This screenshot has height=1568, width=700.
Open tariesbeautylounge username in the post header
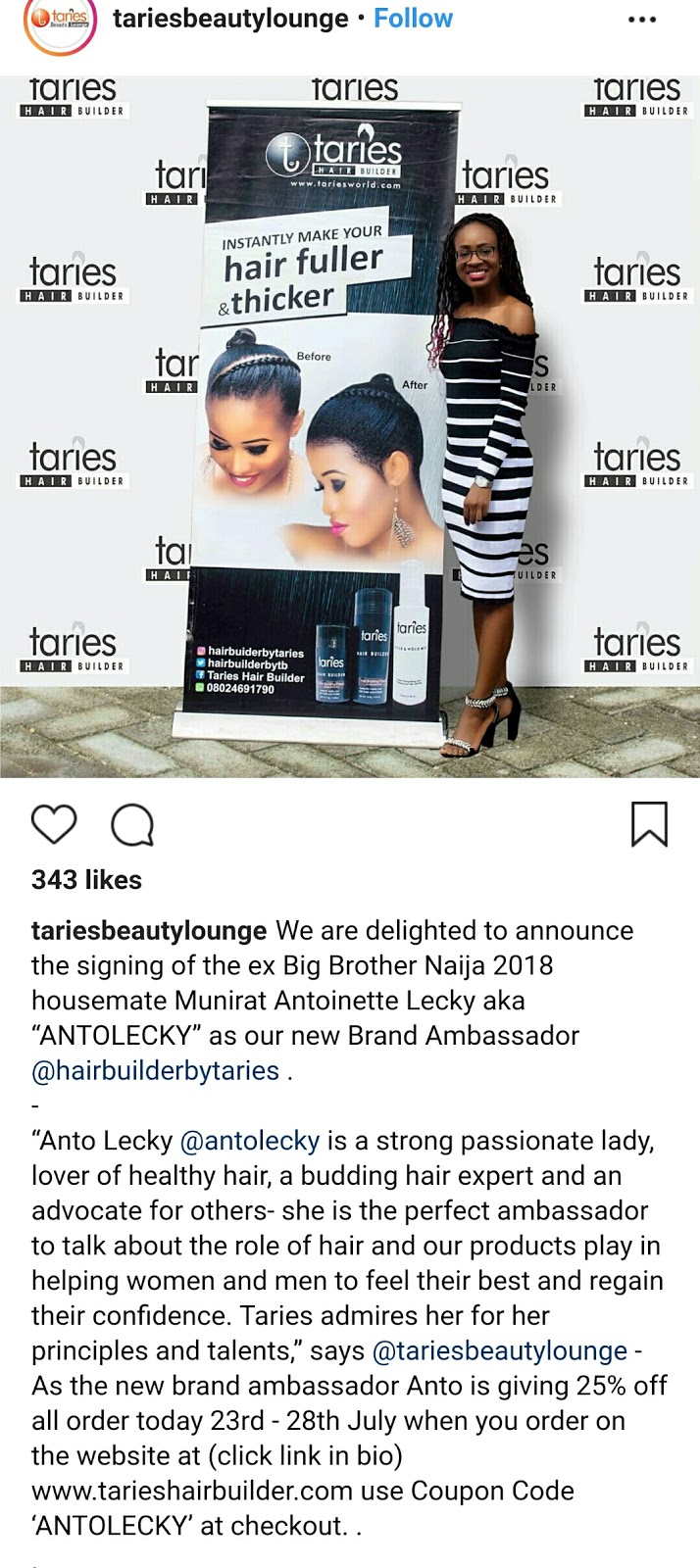click(x=231, y=19)
